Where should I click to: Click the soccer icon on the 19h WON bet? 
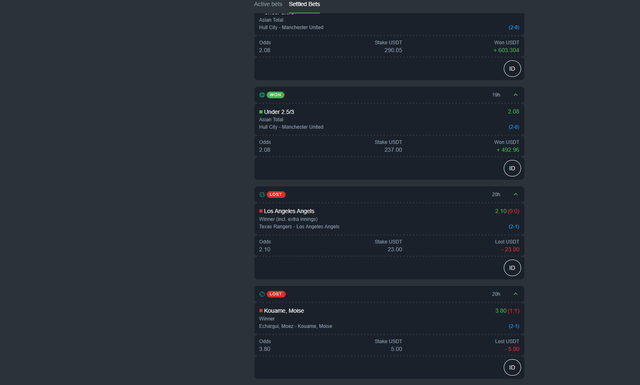coord(262,95)
